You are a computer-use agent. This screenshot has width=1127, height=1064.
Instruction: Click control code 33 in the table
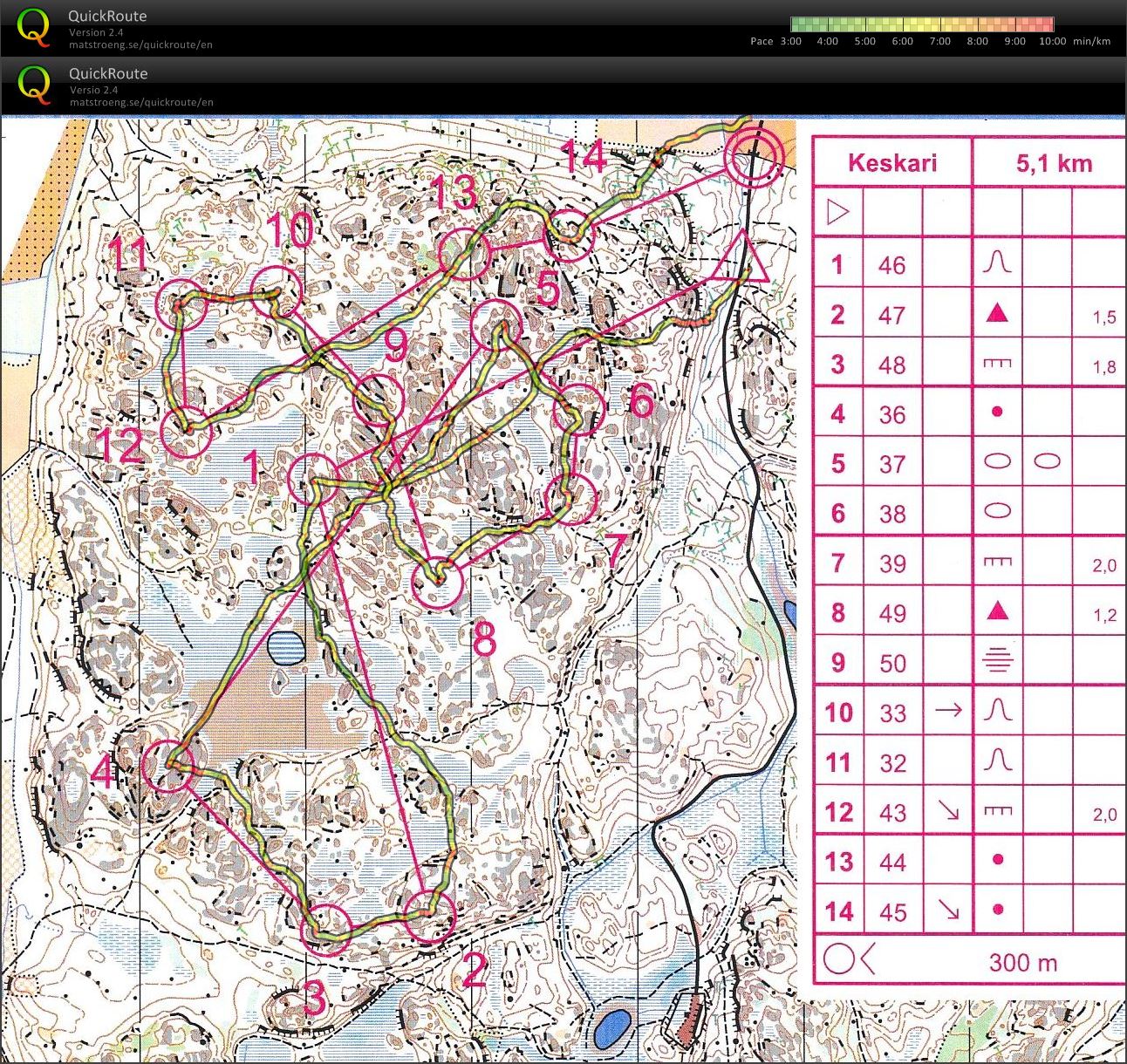coord(891,713)
